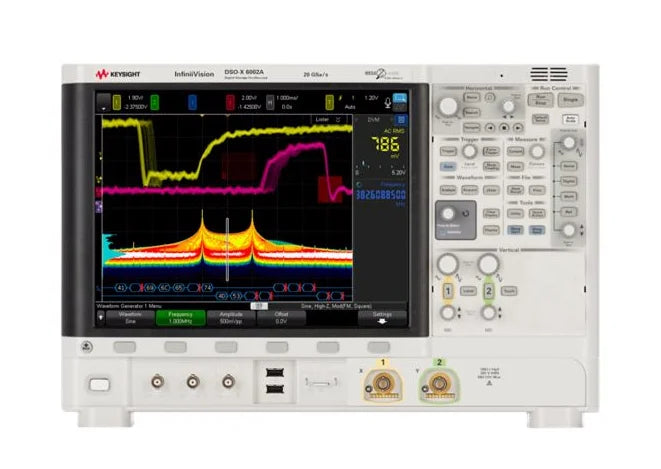Open the Waveform Sine softkey menu

pos(130,318)
